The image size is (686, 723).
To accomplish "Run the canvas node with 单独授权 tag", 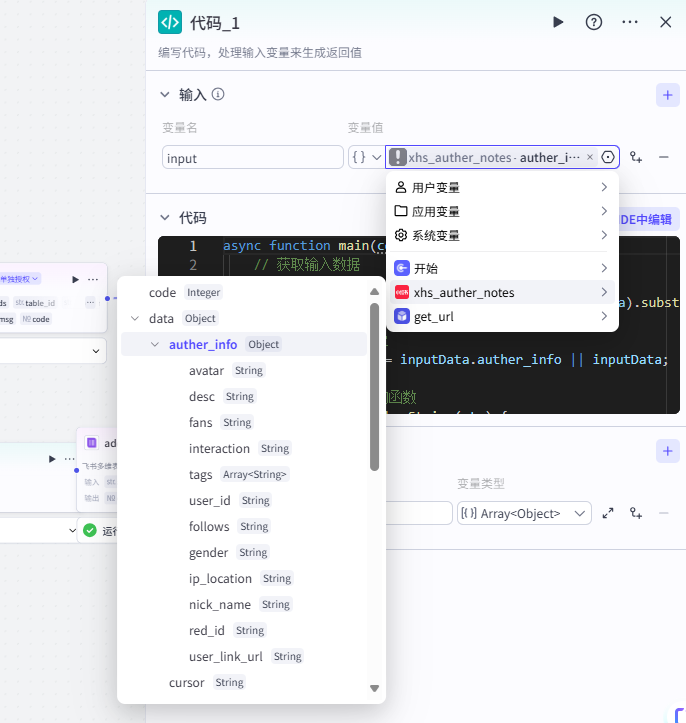I will (x=75, y=279).
